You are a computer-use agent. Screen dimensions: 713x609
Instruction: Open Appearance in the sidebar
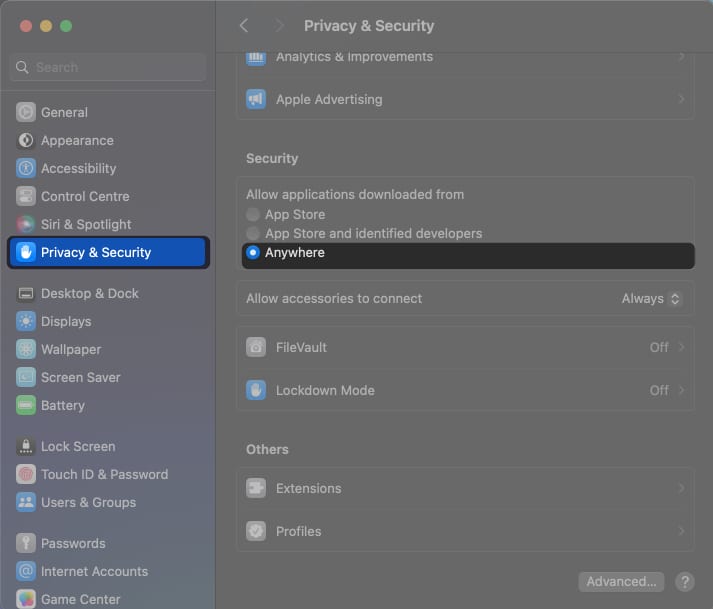(x=108, y=140)
